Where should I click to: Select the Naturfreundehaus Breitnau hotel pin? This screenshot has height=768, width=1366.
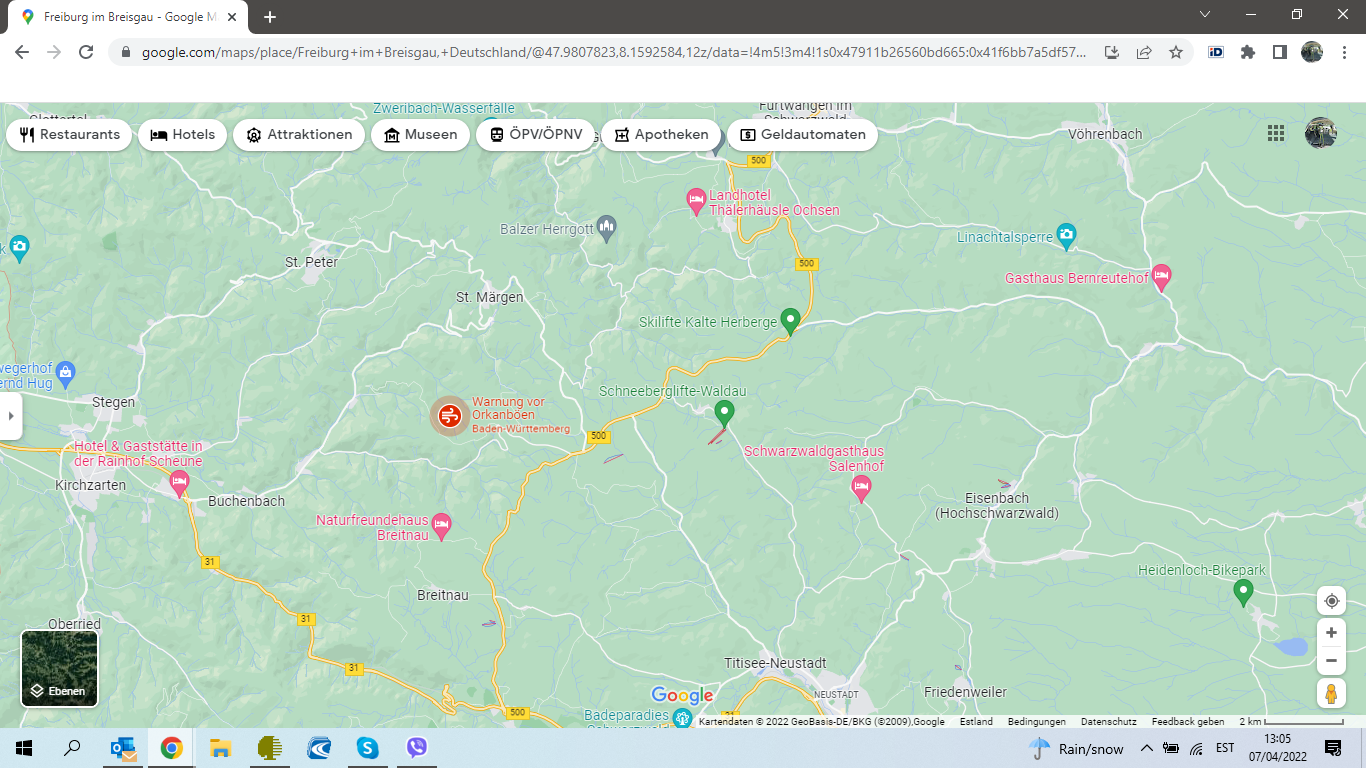point(441,523)
